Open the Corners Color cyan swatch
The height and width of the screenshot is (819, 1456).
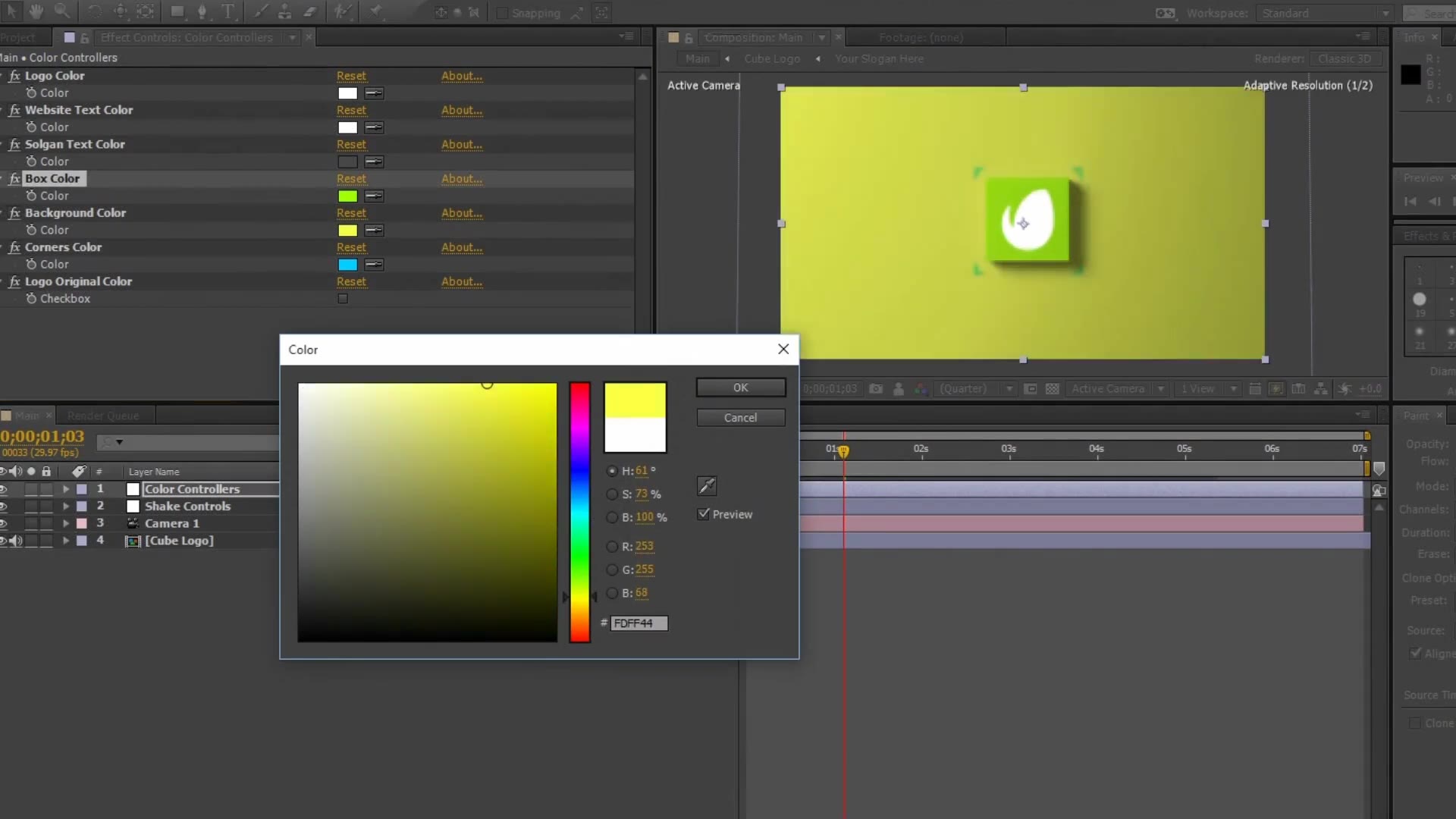347,265
